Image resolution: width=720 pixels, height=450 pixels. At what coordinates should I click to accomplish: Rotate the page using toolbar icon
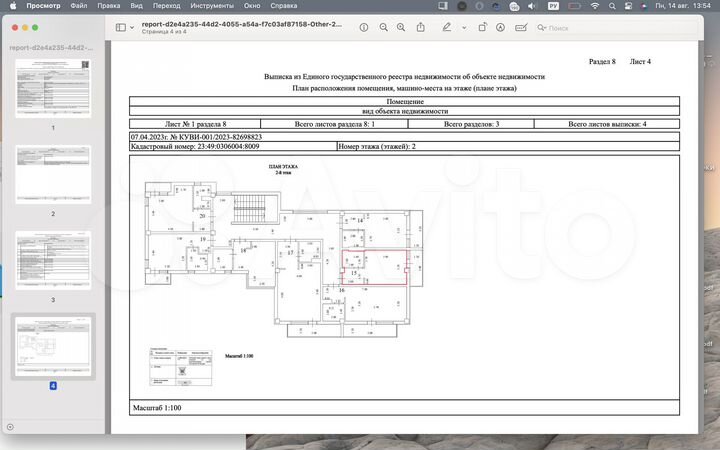(480, 27)
